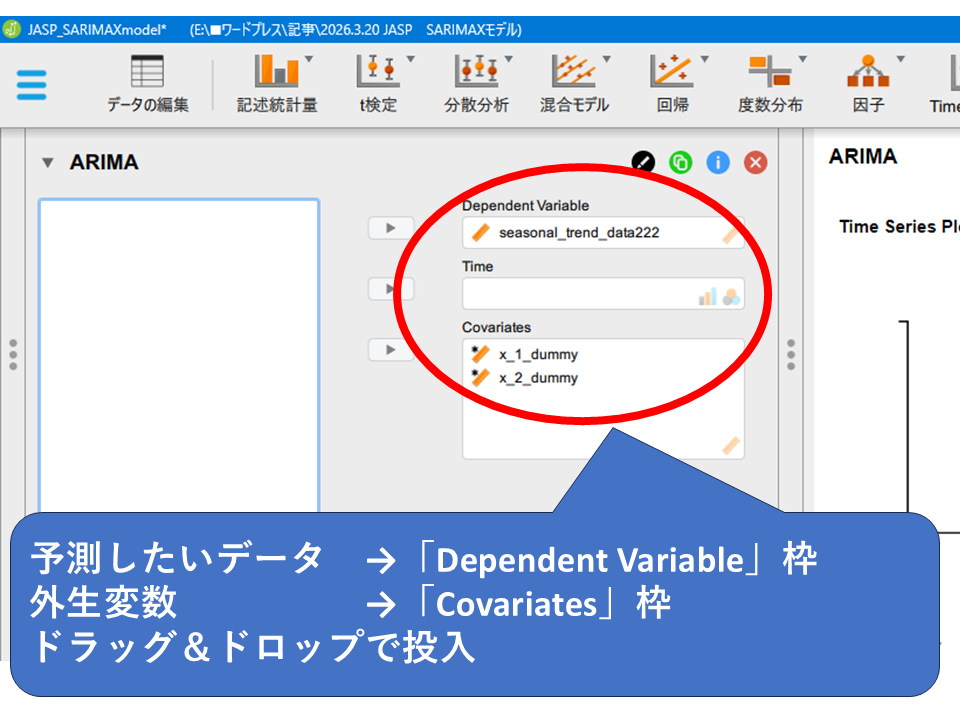
Task: Open the 因子 factor menu
Action: coord(867,84)
